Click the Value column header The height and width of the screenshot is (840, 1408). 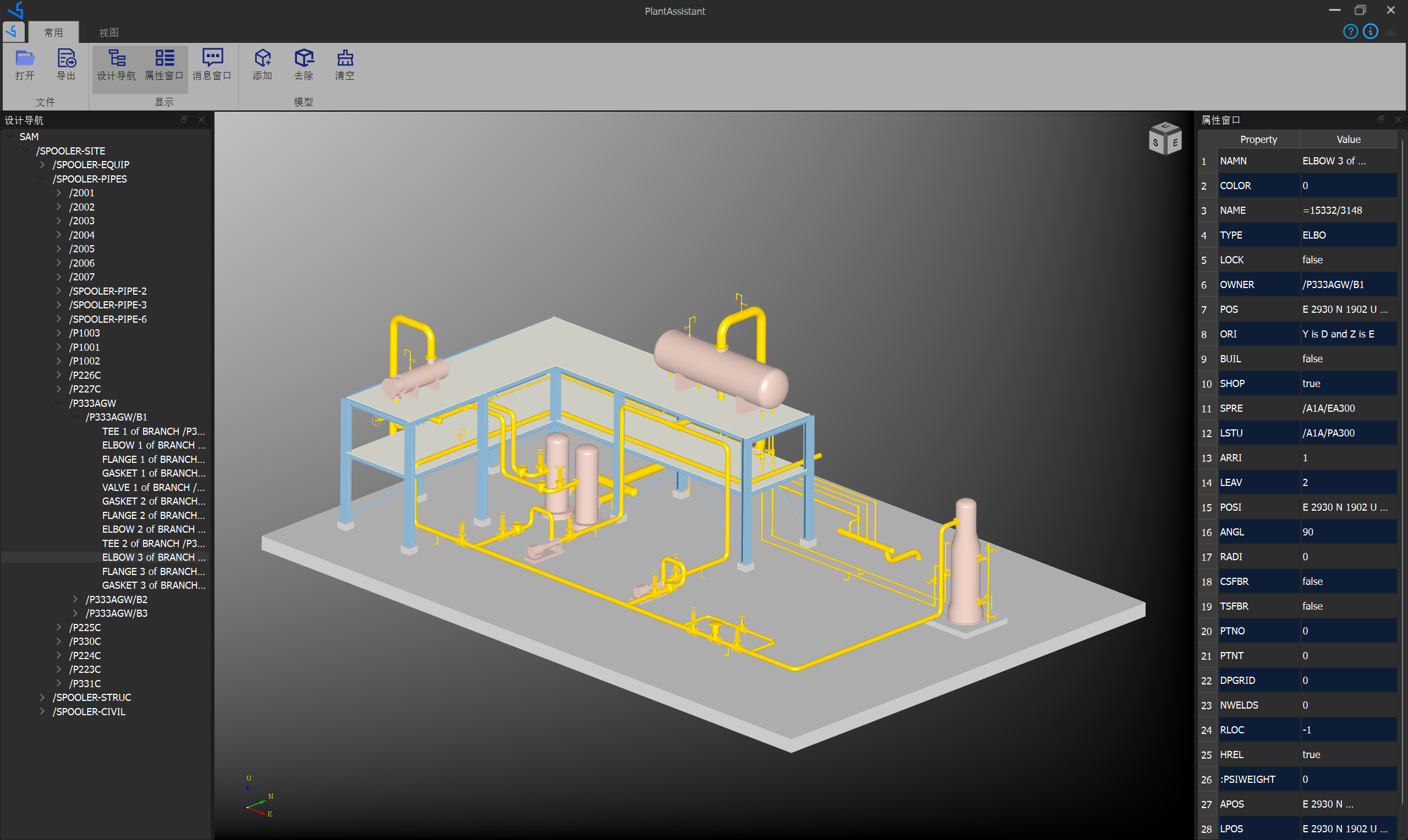click(x=1348, y=139)
